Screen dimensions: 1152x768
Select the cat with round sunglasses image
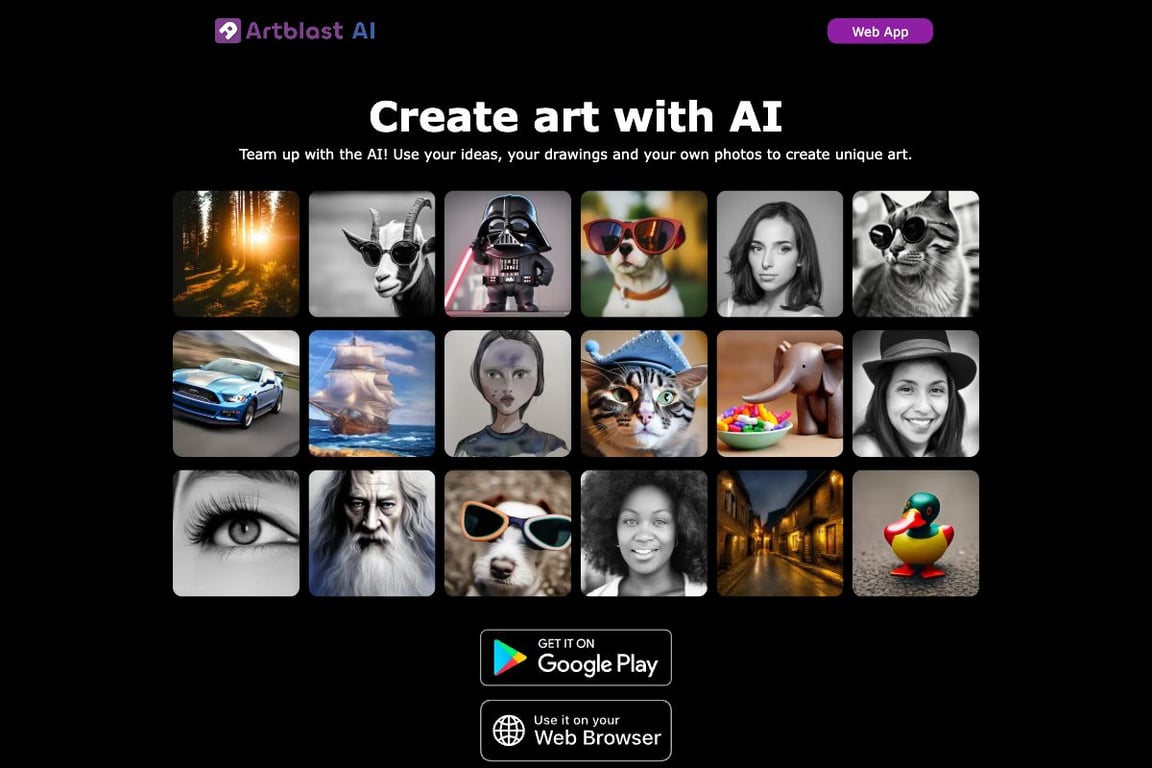tap(915, 254)
